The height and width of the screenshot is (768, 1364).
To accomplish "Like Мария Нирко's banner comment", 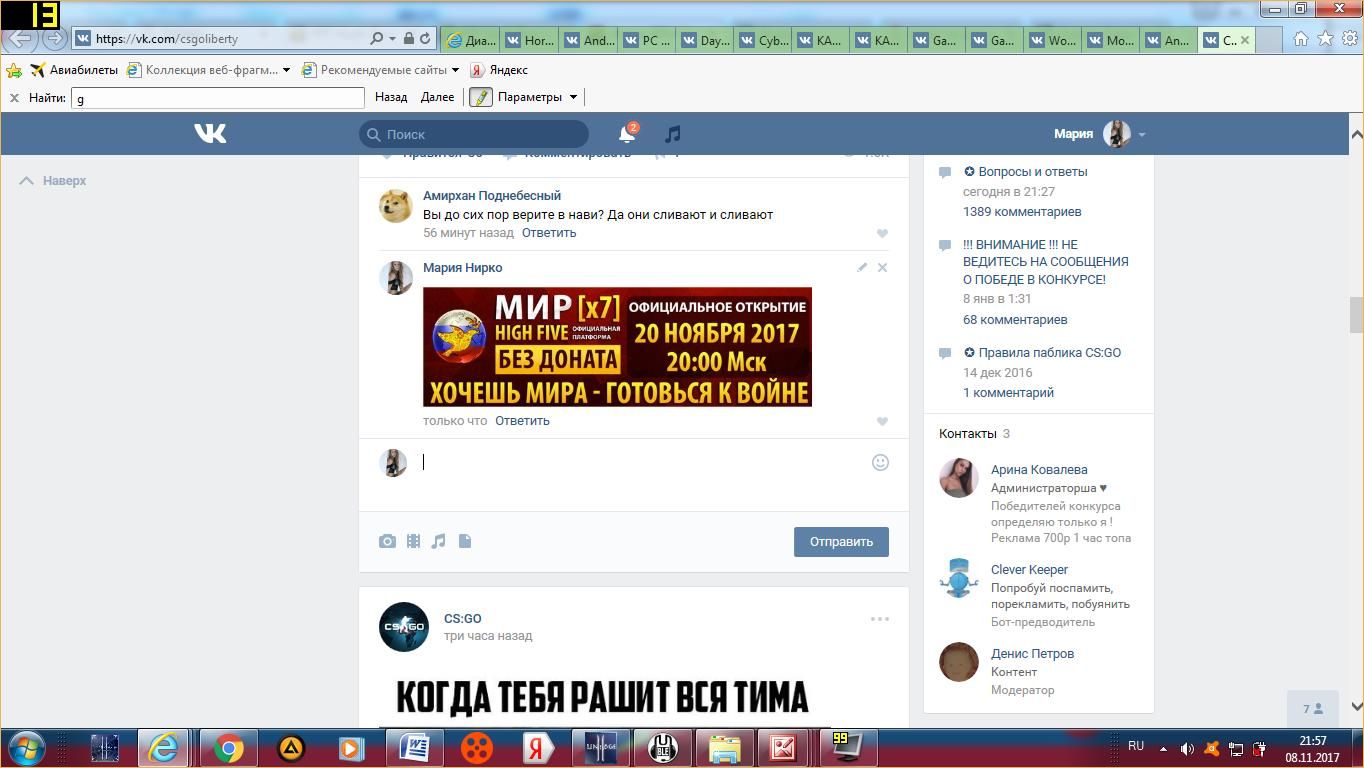I will 882,421.
